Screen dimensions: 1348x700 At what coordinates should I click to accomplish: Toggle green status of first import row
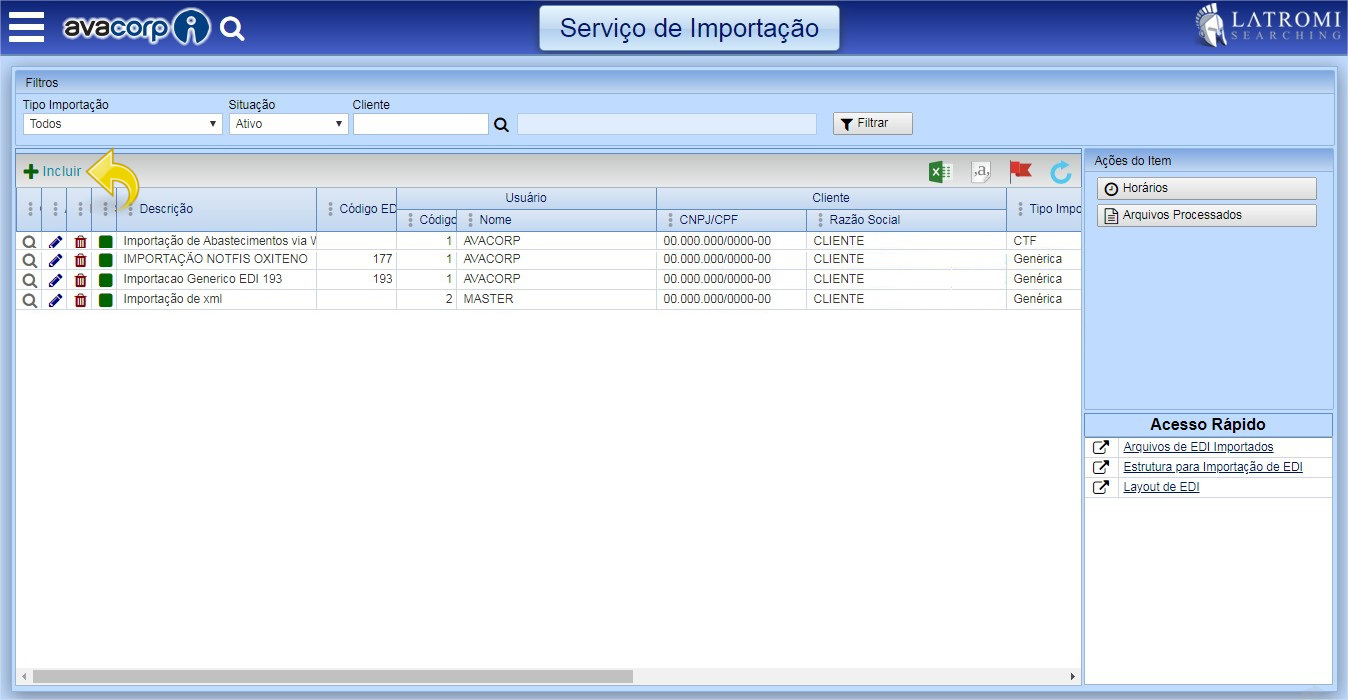(x=106, y=241)
